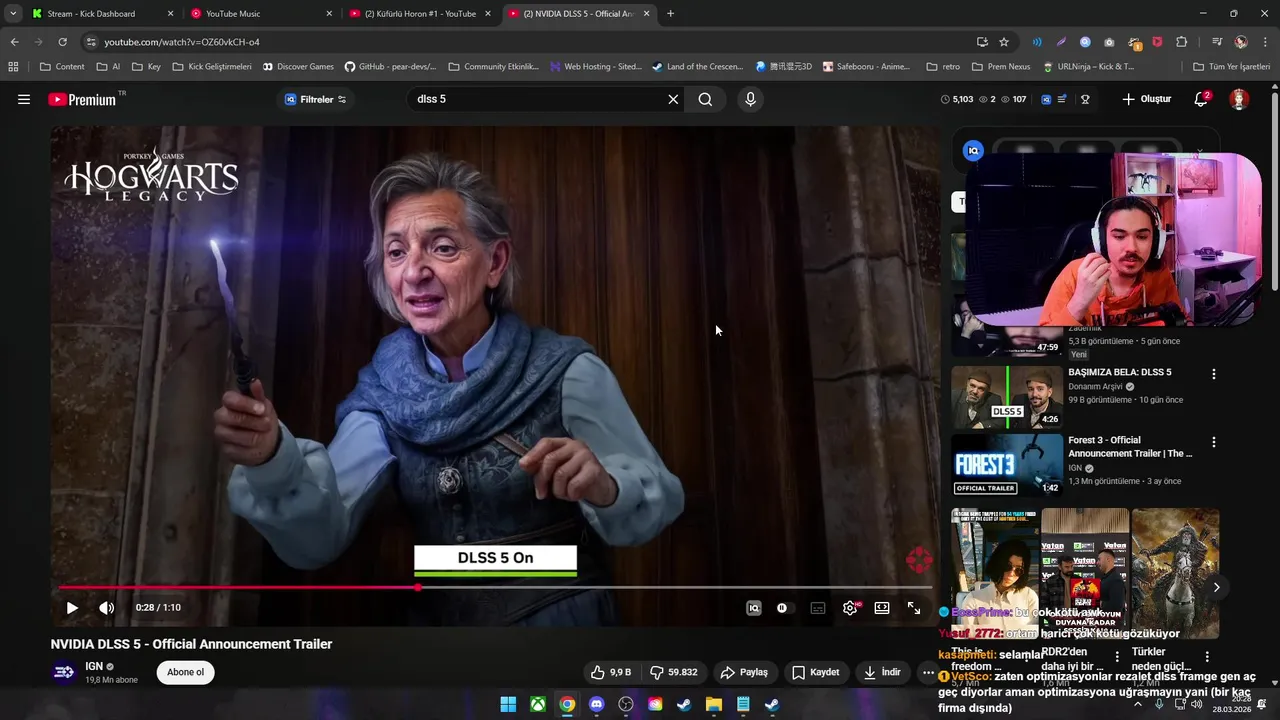Bookmark this page with the star

click(x=1004, y=42)
